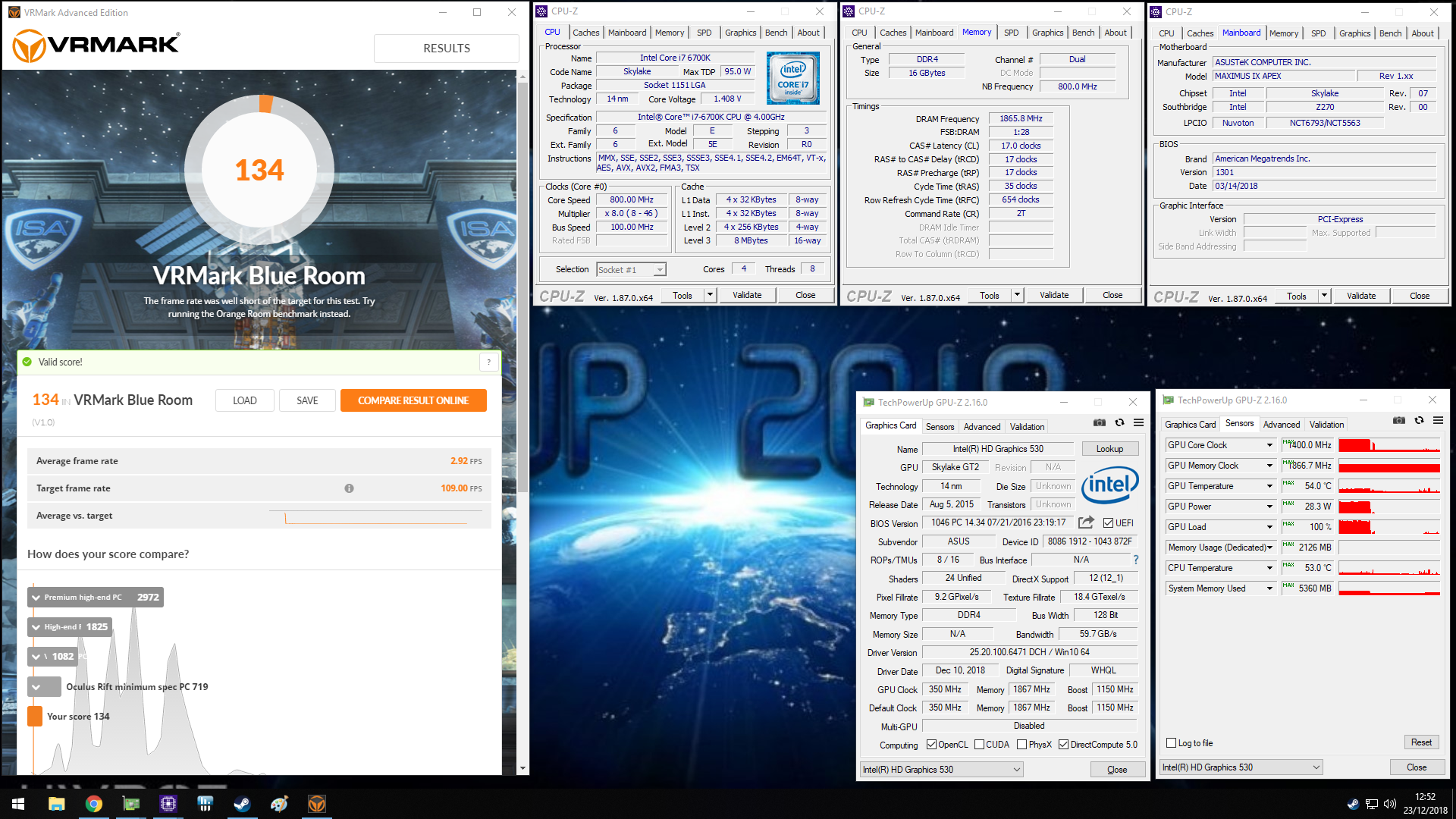Image resolution: width=1456 pixels, height=819 pixels.
Task: Click the GPU-Z screenshot camera icon in Graphics Card window
Action: (1099, 423)
